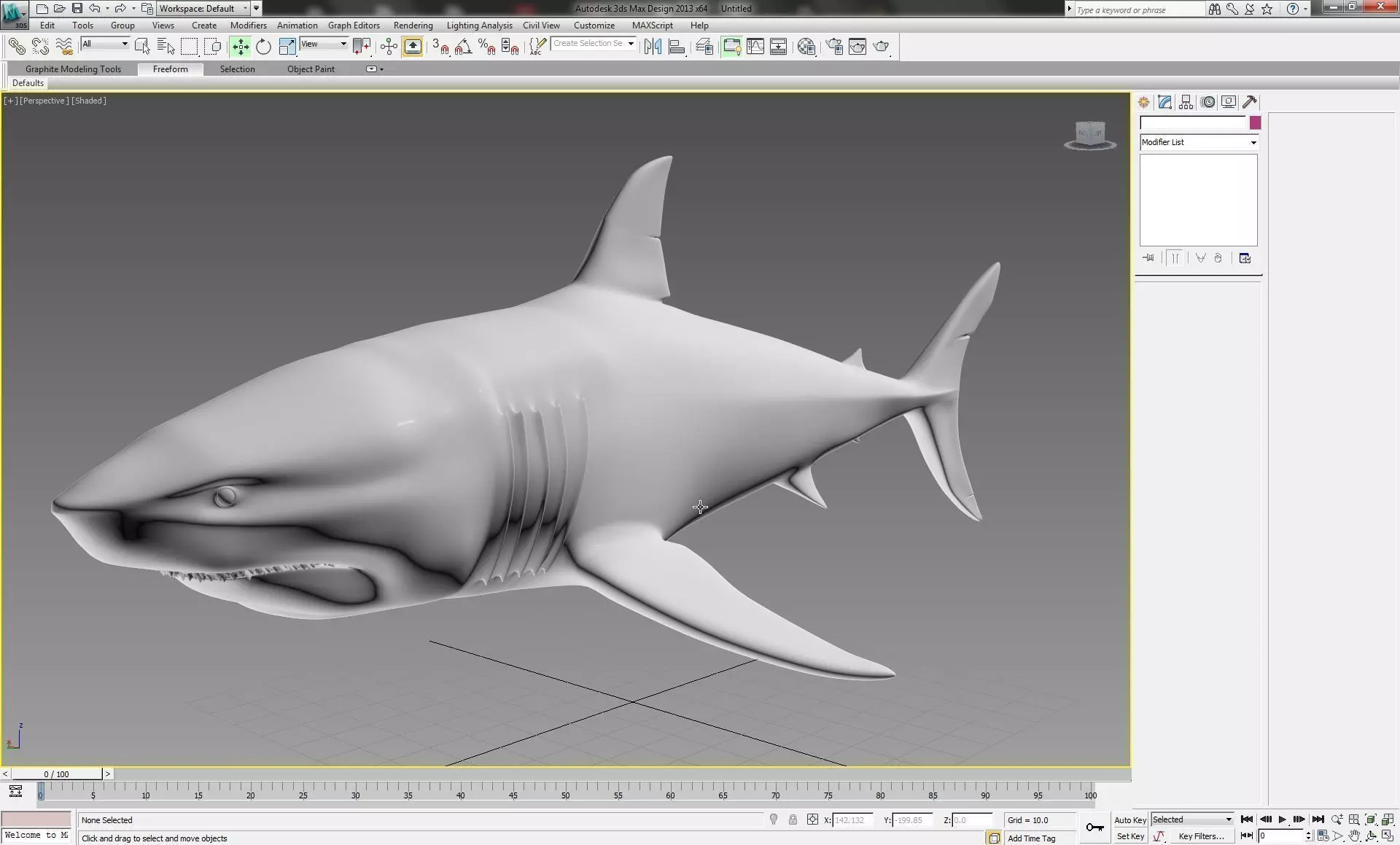Open Select by Name dialog icon
Viewport: 1400px width, 845px height.
(166, 47)
